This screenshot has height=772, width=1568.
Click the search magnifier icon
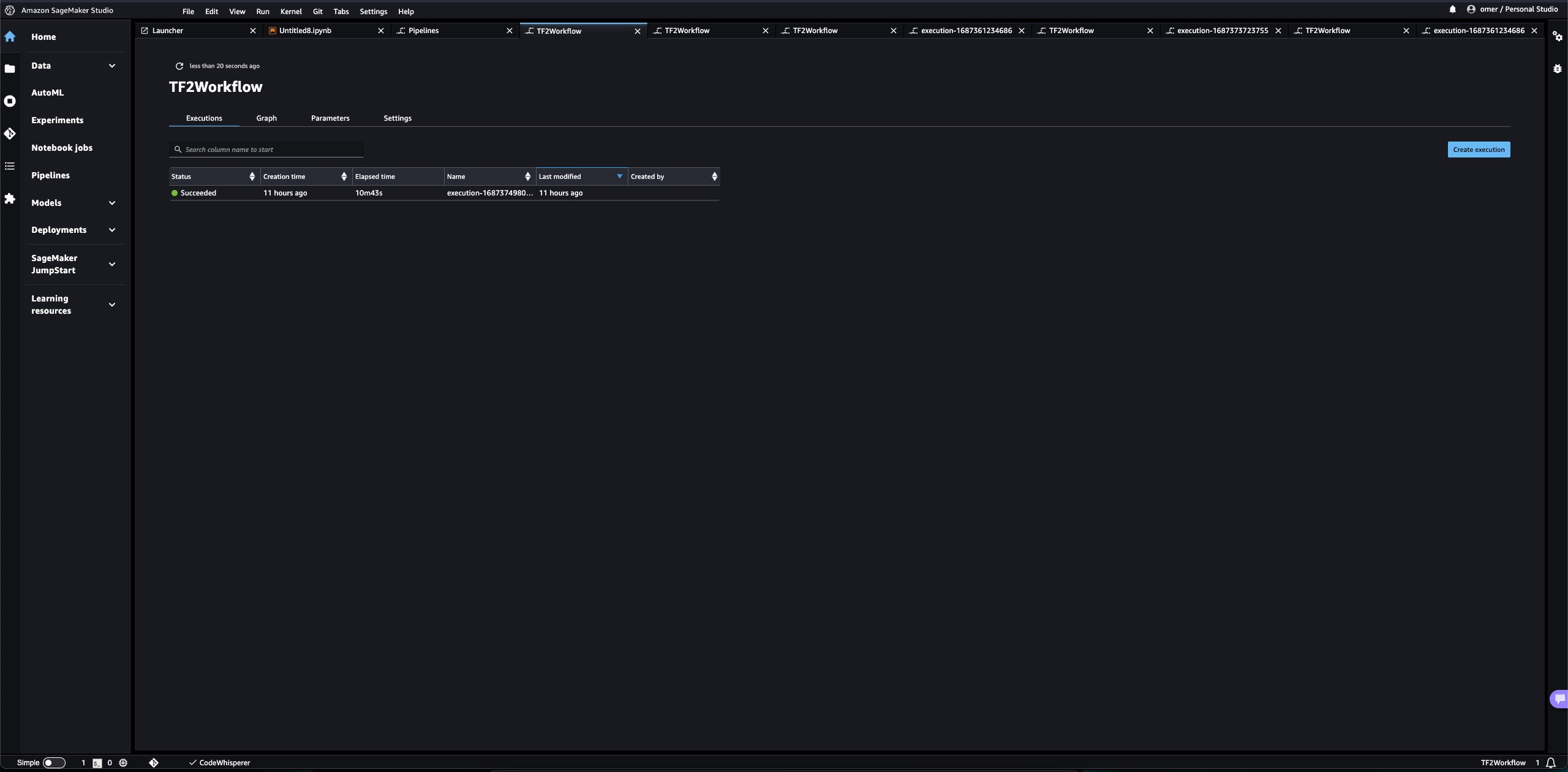tap(178, 149)
